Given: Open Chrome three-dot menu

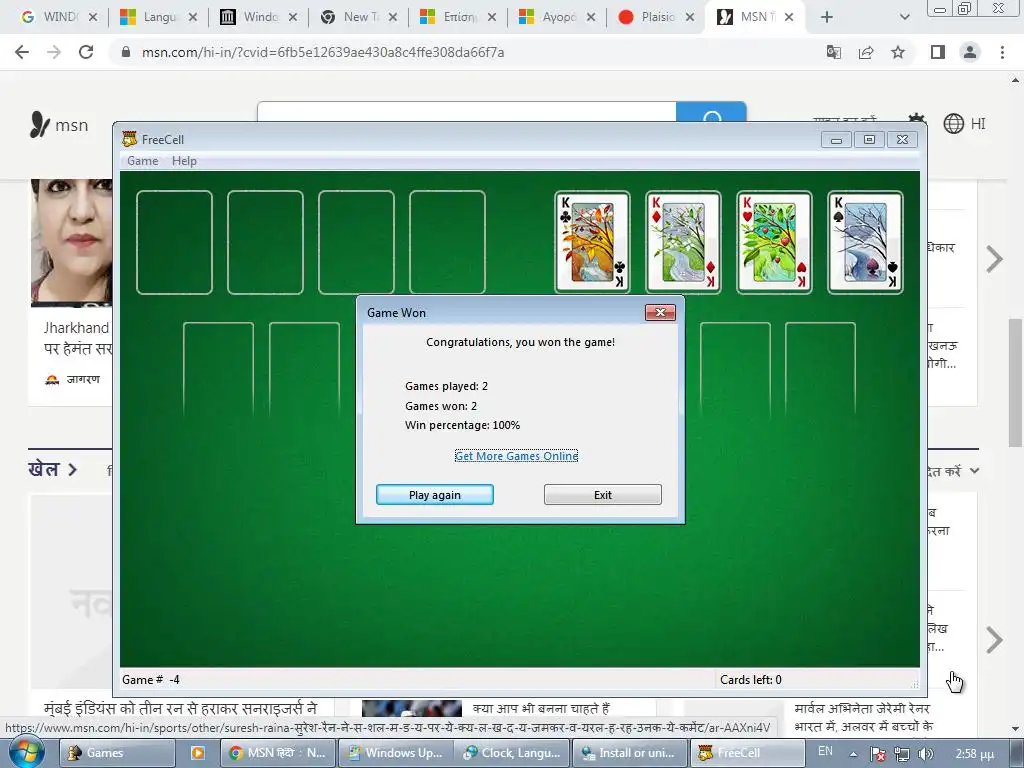Looking at the screenshot, I should 1002,52.
